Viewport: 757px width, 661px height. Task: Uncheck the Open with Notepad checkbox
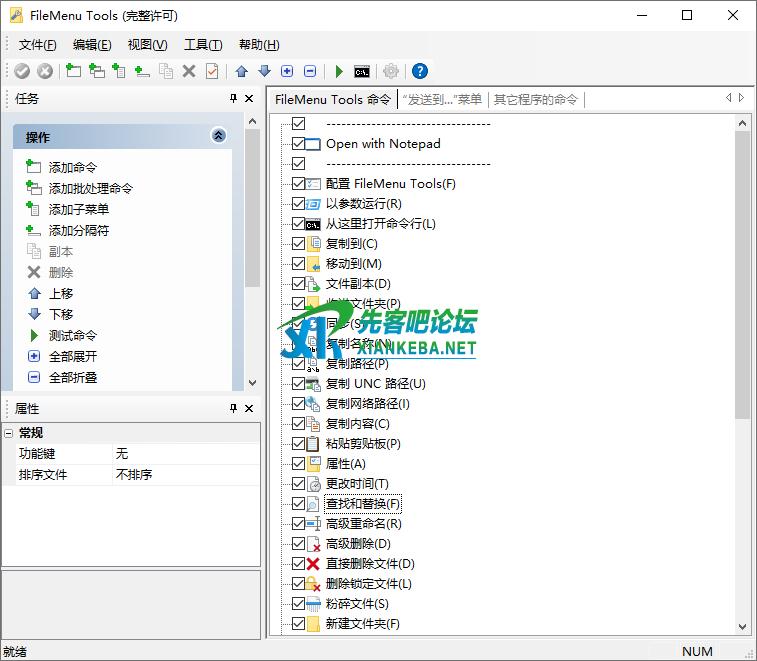pyautogui.click(x=298, y=144)
